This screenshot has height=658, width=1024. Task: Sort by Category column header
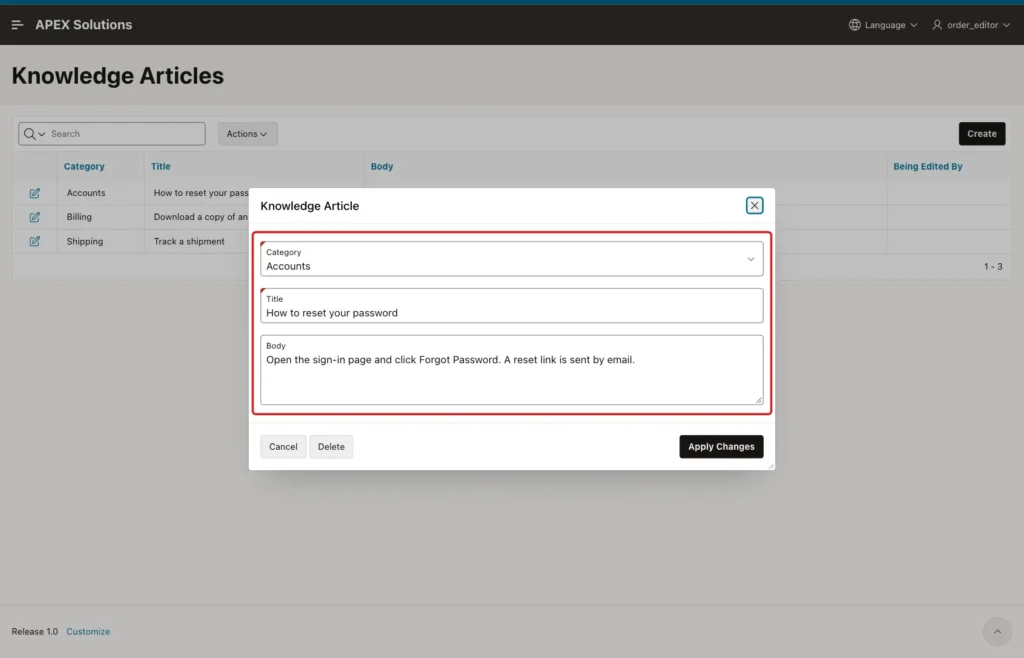click(x=84, y=166)
